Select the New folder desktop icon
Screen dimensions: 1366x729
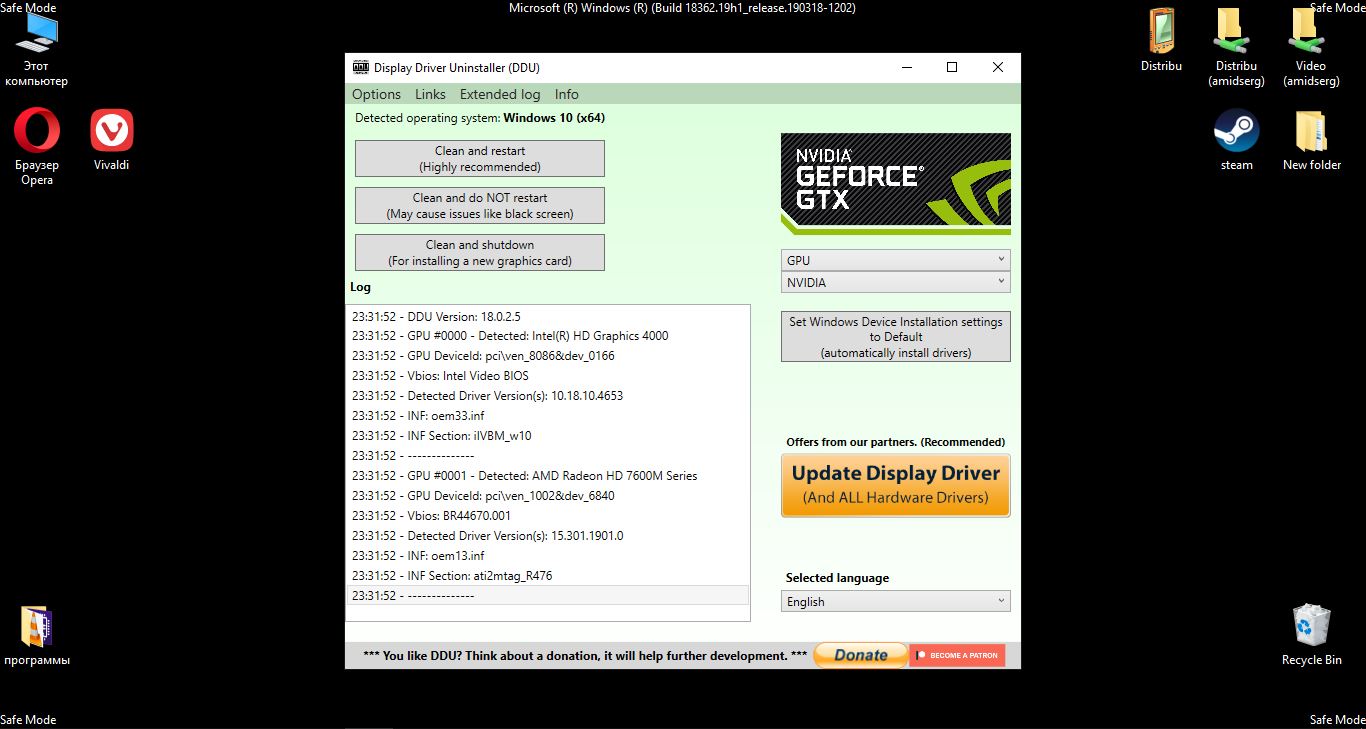(1311, 140)
